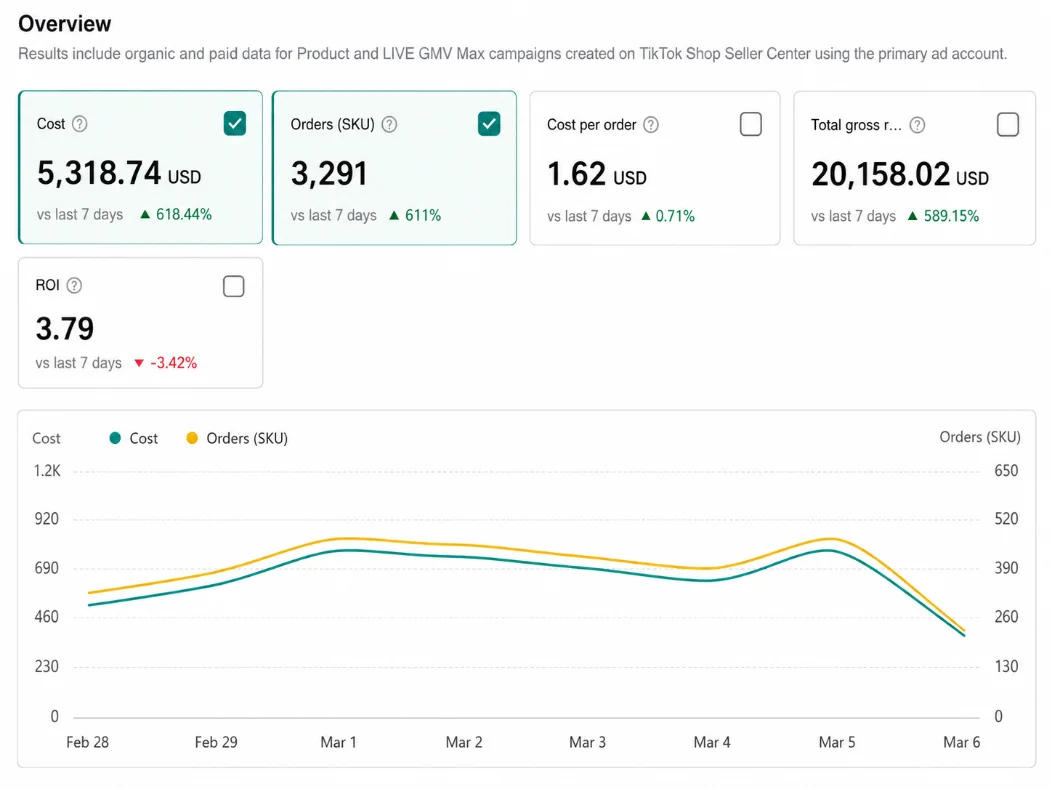Click the Orders (SKU) question mark icon
1052x789 pixels.
pyautogui.click(x=389, y=125)
